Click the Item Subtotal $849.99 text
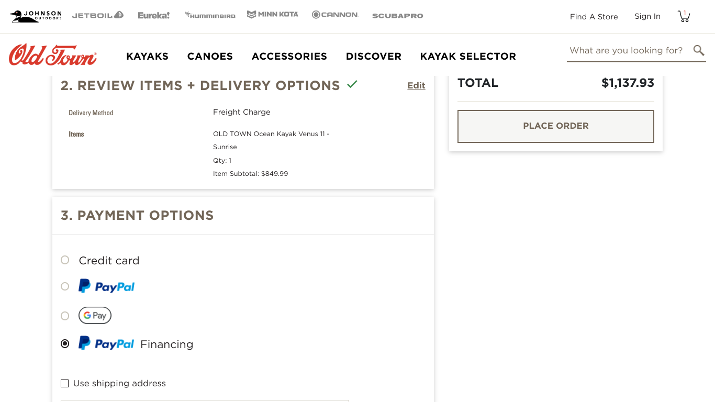This screenshot has height=402, width=715. (x=250, y=173)
